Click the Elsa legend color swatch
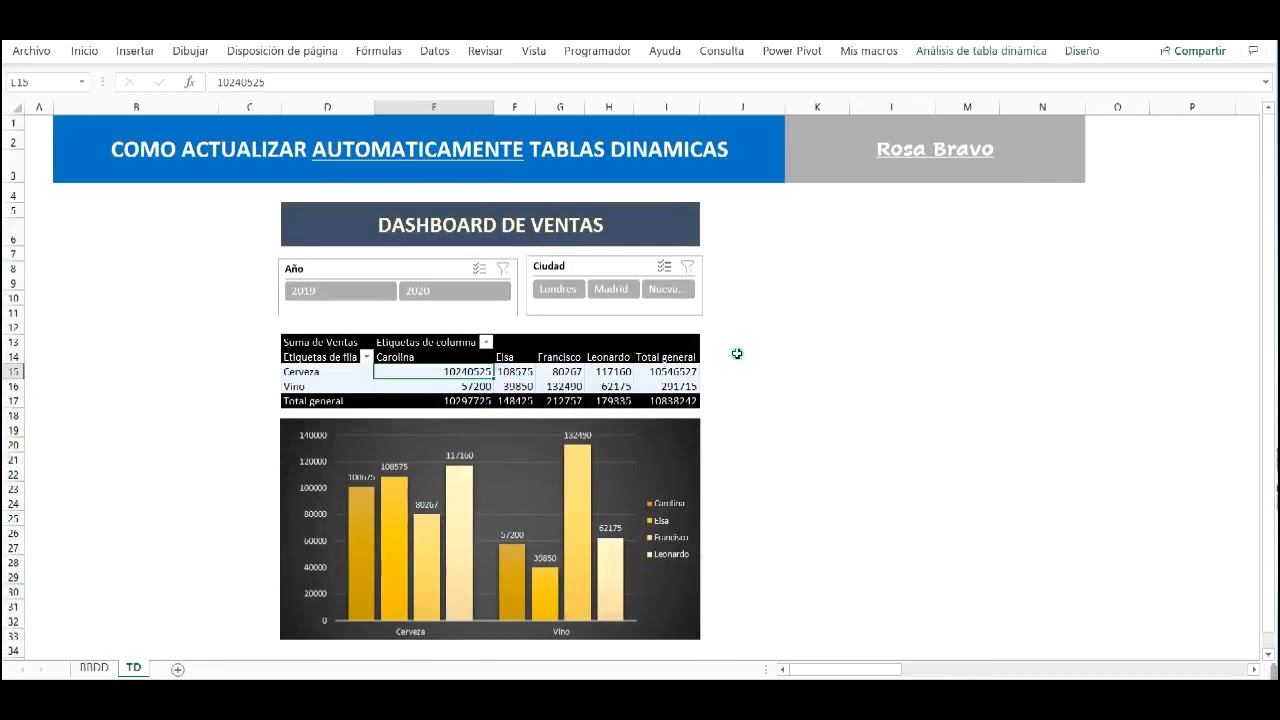Screen dimensions: 1280x720 (x=650, y=521)
